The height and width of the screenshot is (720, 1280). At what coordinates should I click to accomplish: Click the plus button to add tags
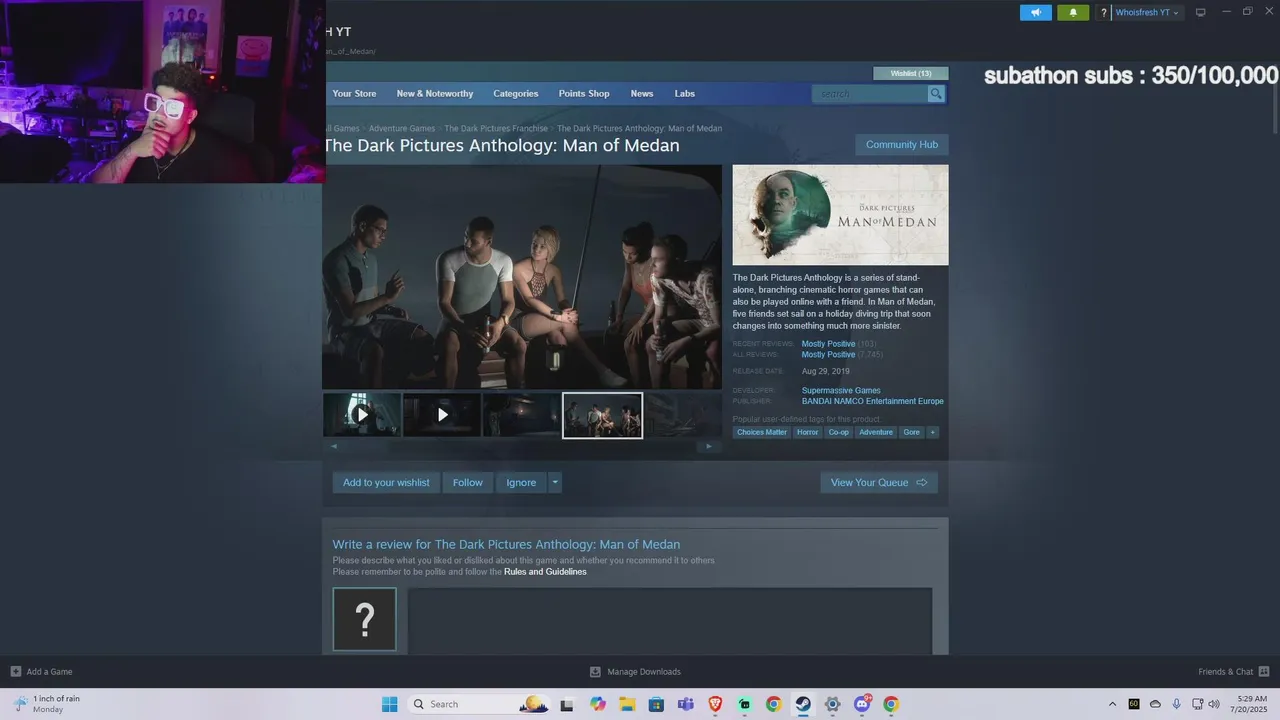pyautogui.click(x=933, y=432)
